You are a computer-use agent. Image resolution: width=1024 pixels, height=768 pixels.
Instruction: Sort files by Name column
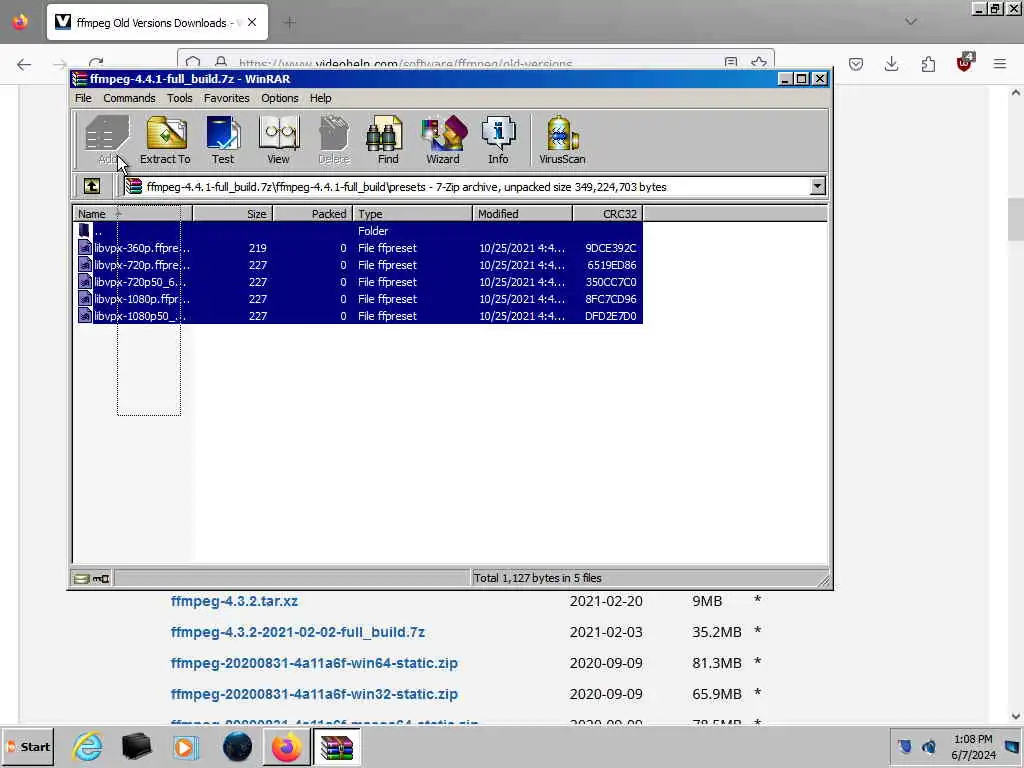coord(133,214)
